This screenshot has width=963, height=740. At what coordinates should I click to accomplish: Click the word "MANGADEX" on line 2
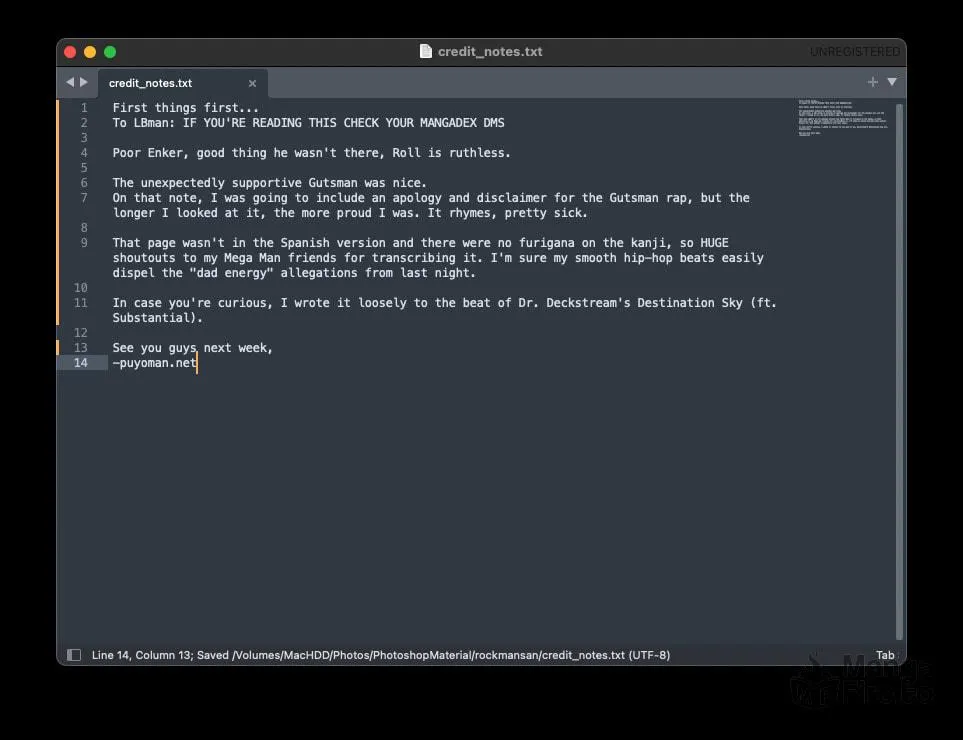coord(448,123)
